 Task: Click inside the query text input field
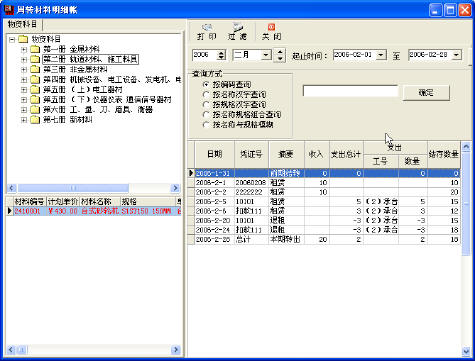[350, 91]
